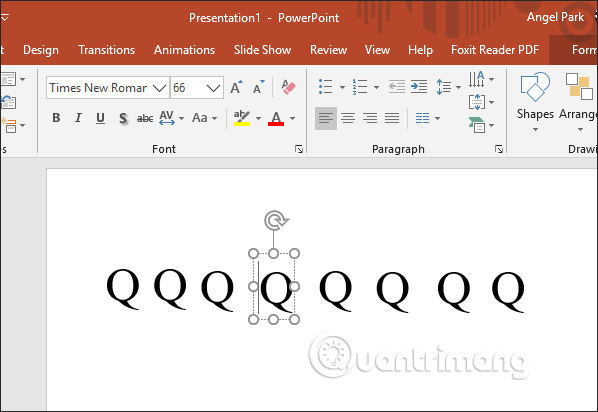
Task: Click rotate handle above selected Q
Action: 276,220
